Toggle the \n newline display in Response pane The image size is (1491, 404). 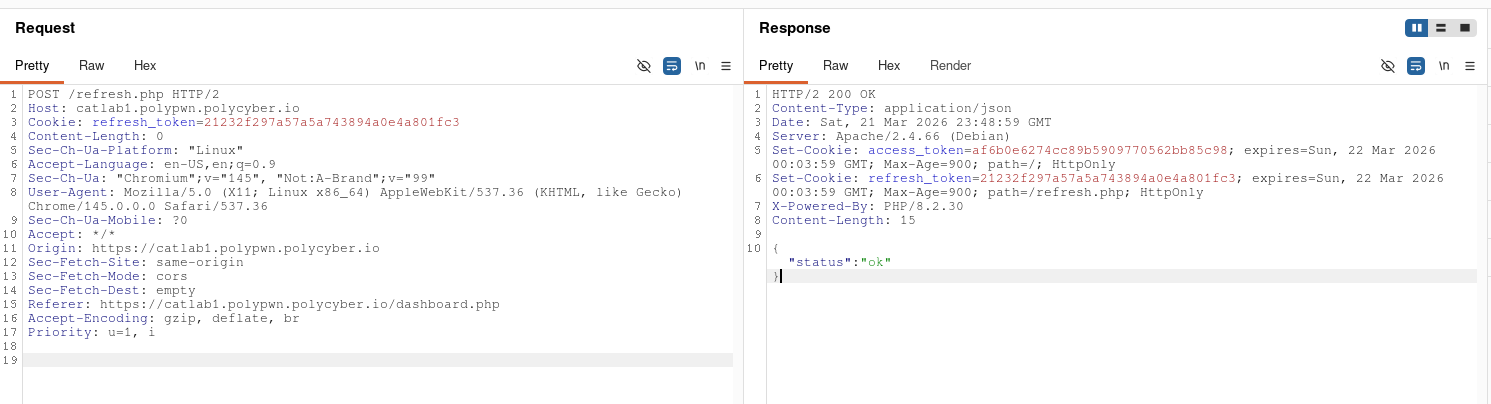tap(1444, 66)
